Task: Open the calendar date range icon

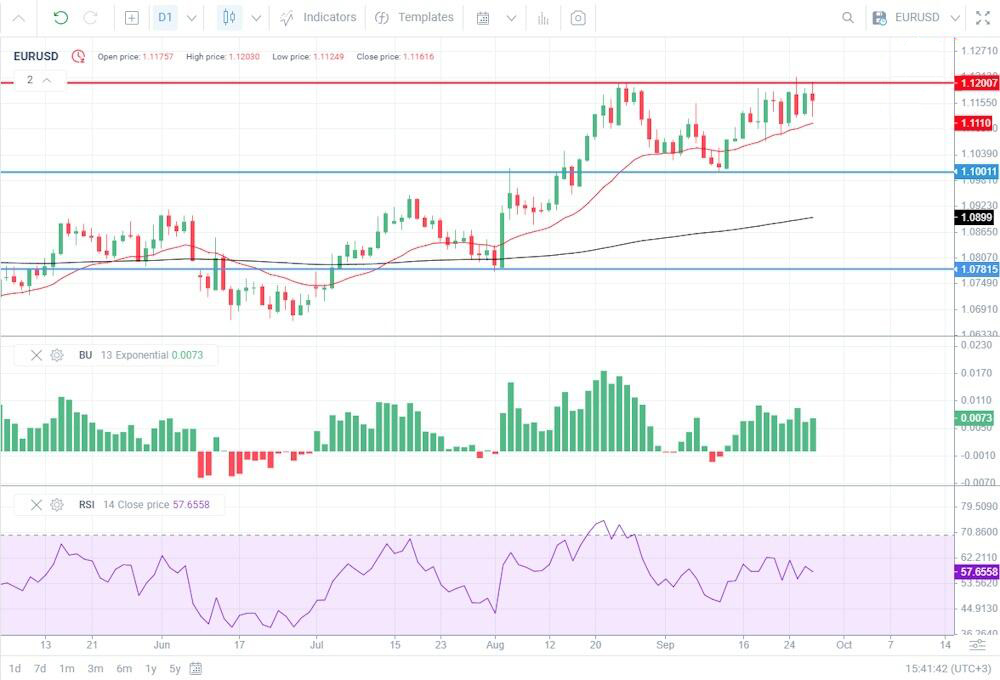Action: coord(483,18)
